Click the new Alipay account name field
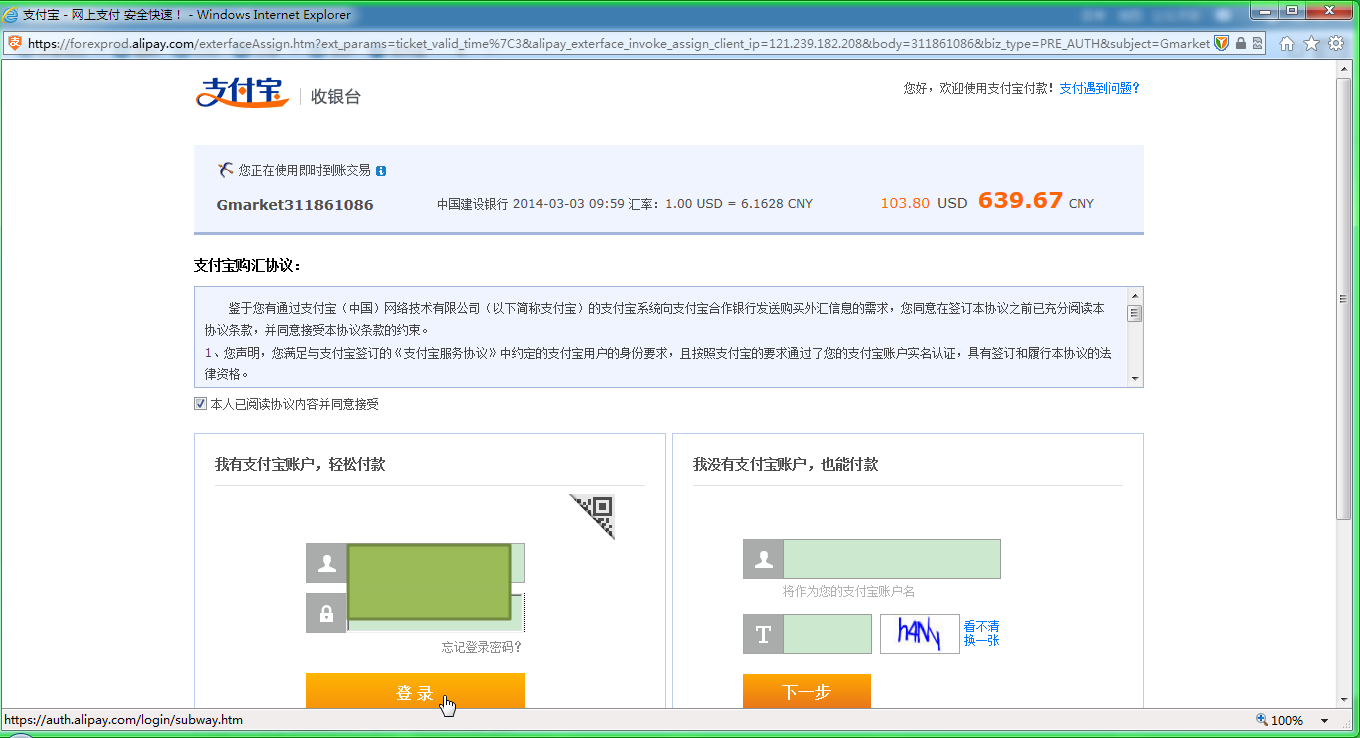This screenshot has width=1360, height=738. (x=892, y=559)
